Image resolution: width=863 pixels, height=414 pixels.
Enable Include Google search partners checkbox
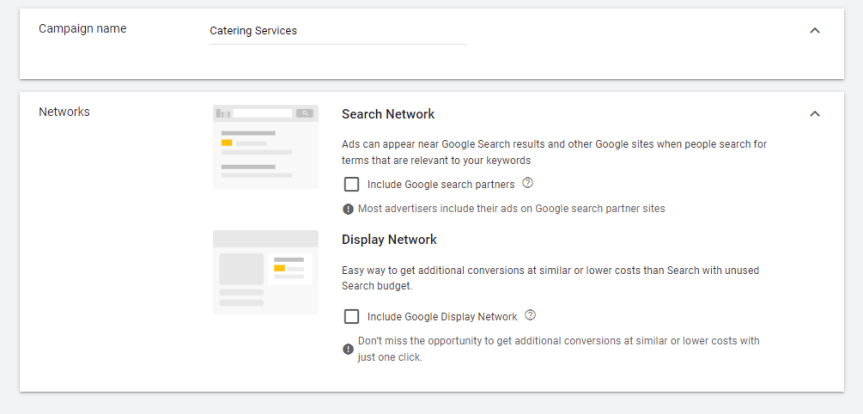351,184
